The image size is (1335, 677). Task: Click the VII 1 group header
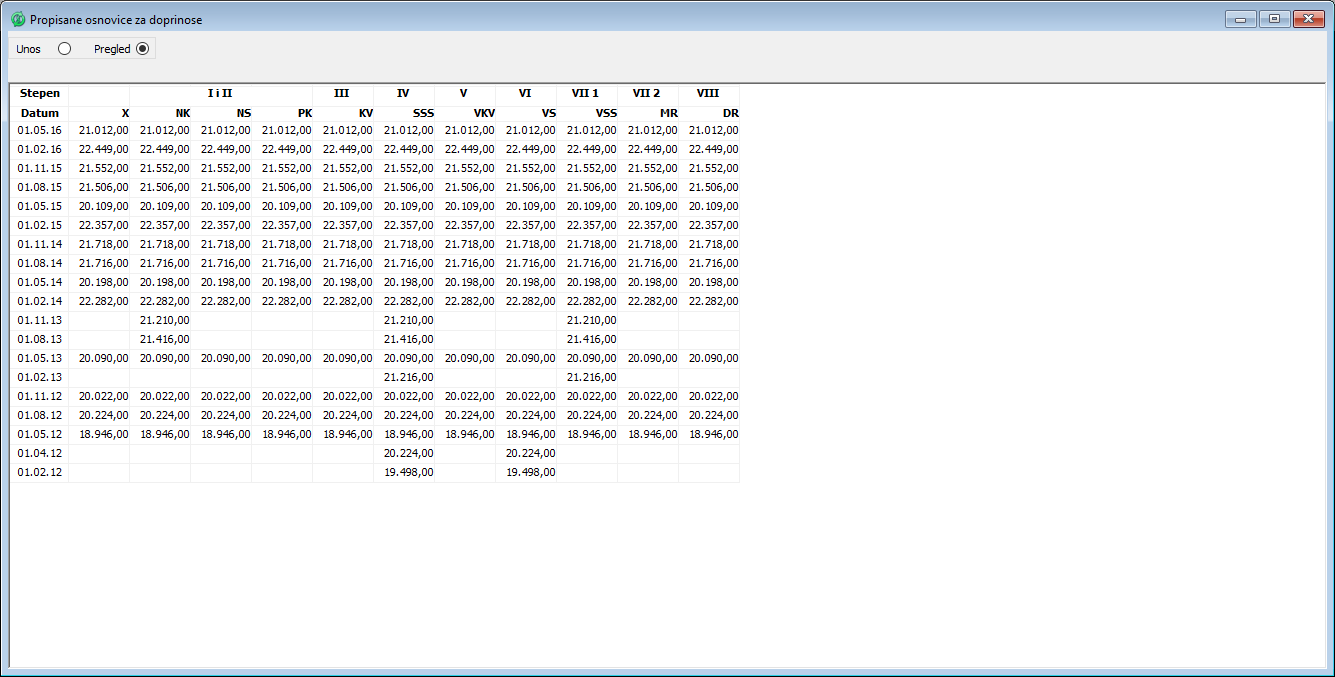point(586,93)
